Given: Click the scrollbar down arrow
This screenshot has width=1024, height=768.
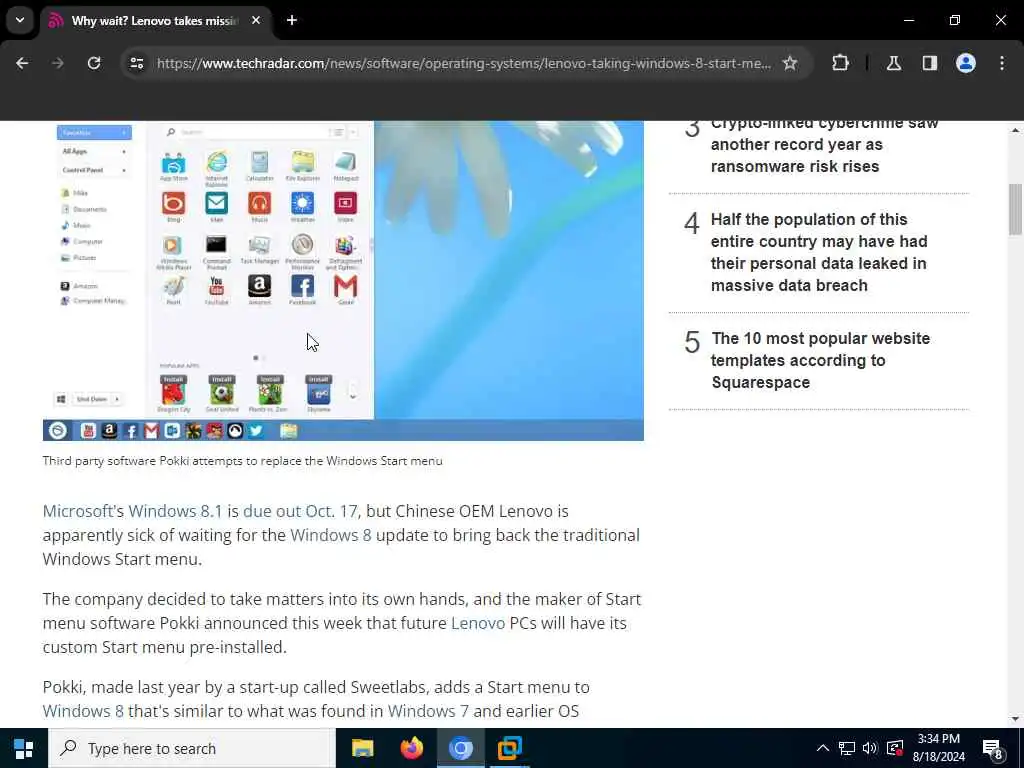Looking at the screenshot, I should [x=1015, y=719].
